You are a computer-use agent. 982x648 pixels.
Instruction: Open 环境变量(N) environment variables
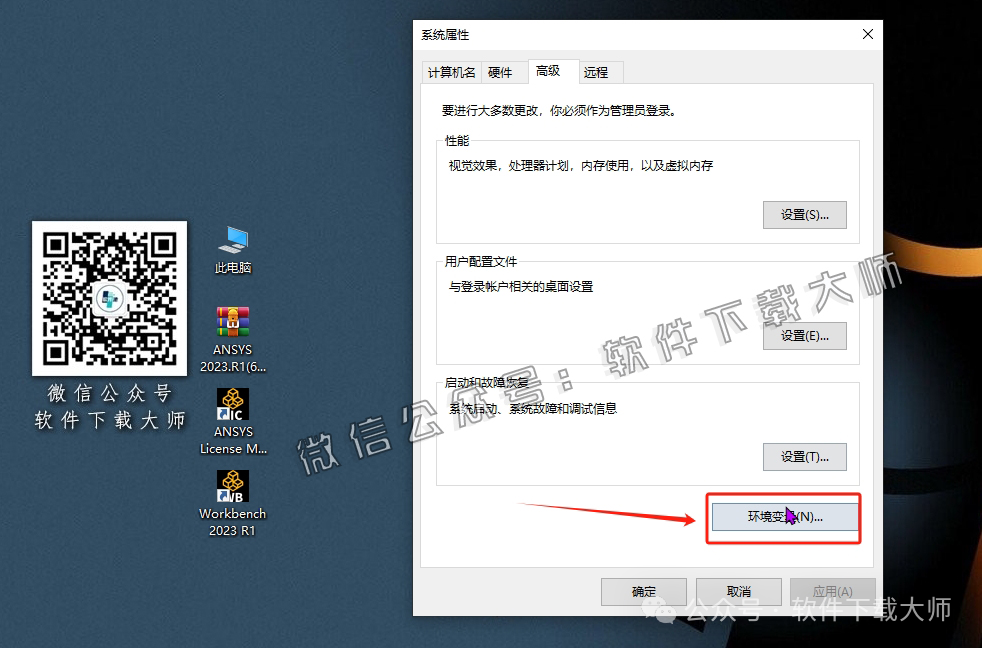(783, 517)
